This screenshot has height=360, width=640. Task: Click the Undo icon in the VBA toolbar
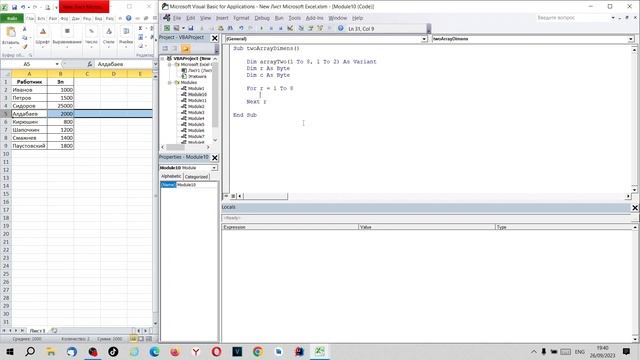tap(241, 28)
